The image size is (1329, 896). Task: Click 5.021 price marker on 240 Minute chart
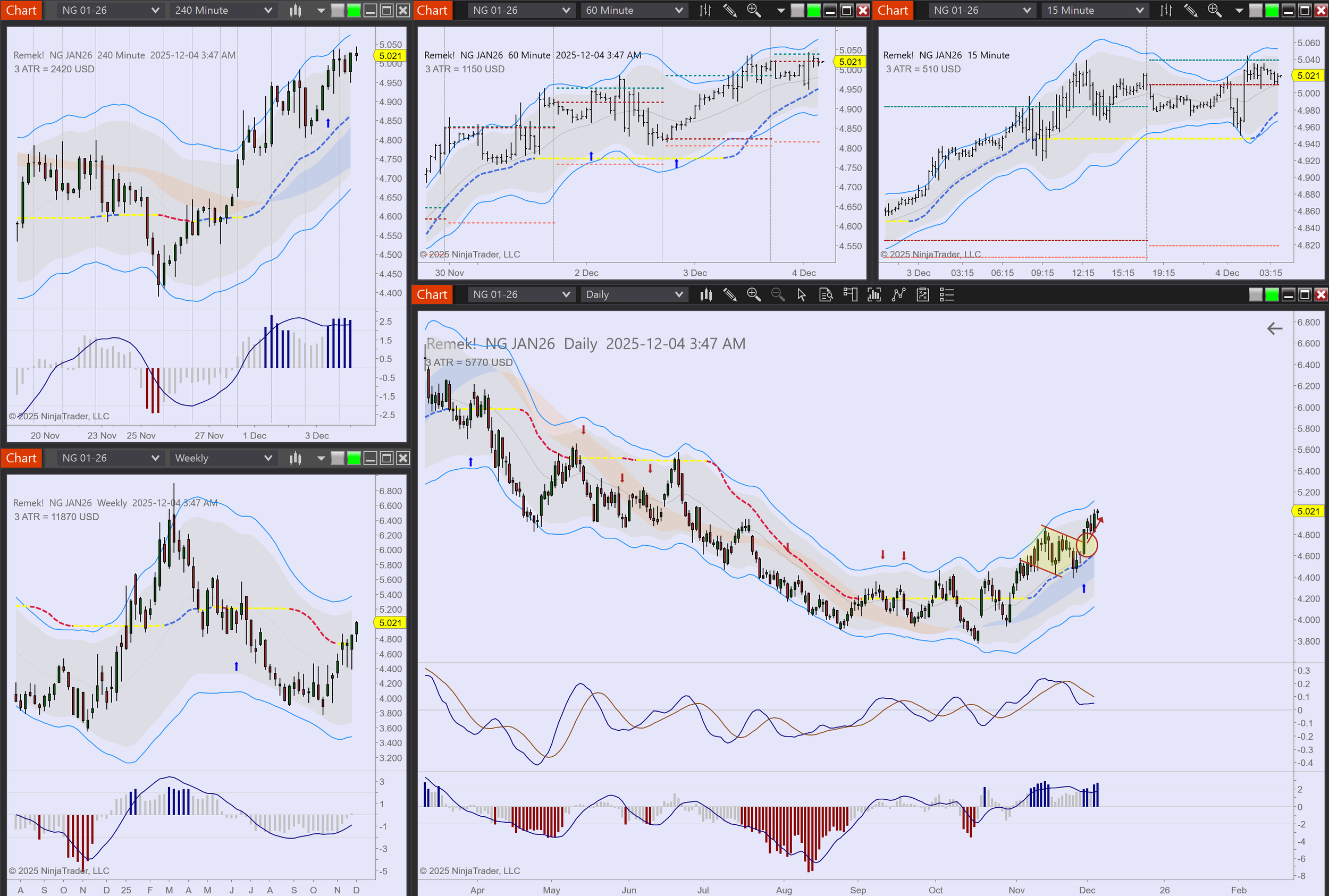pyautogui.click(x=390, y=55)
